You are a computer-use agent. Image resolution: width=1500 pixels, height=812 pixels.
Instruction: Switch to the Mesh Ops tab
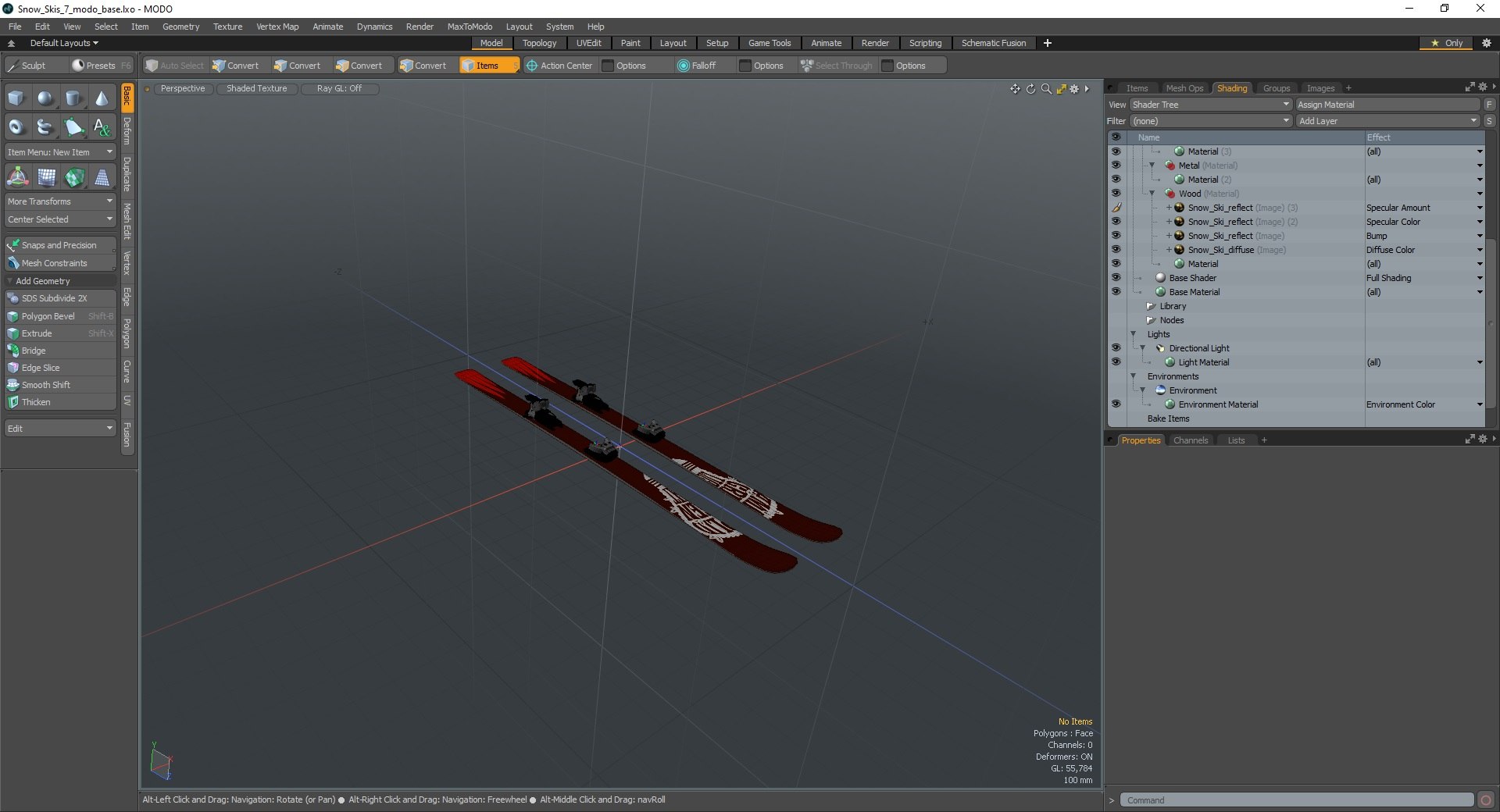tap(1184, 88)
